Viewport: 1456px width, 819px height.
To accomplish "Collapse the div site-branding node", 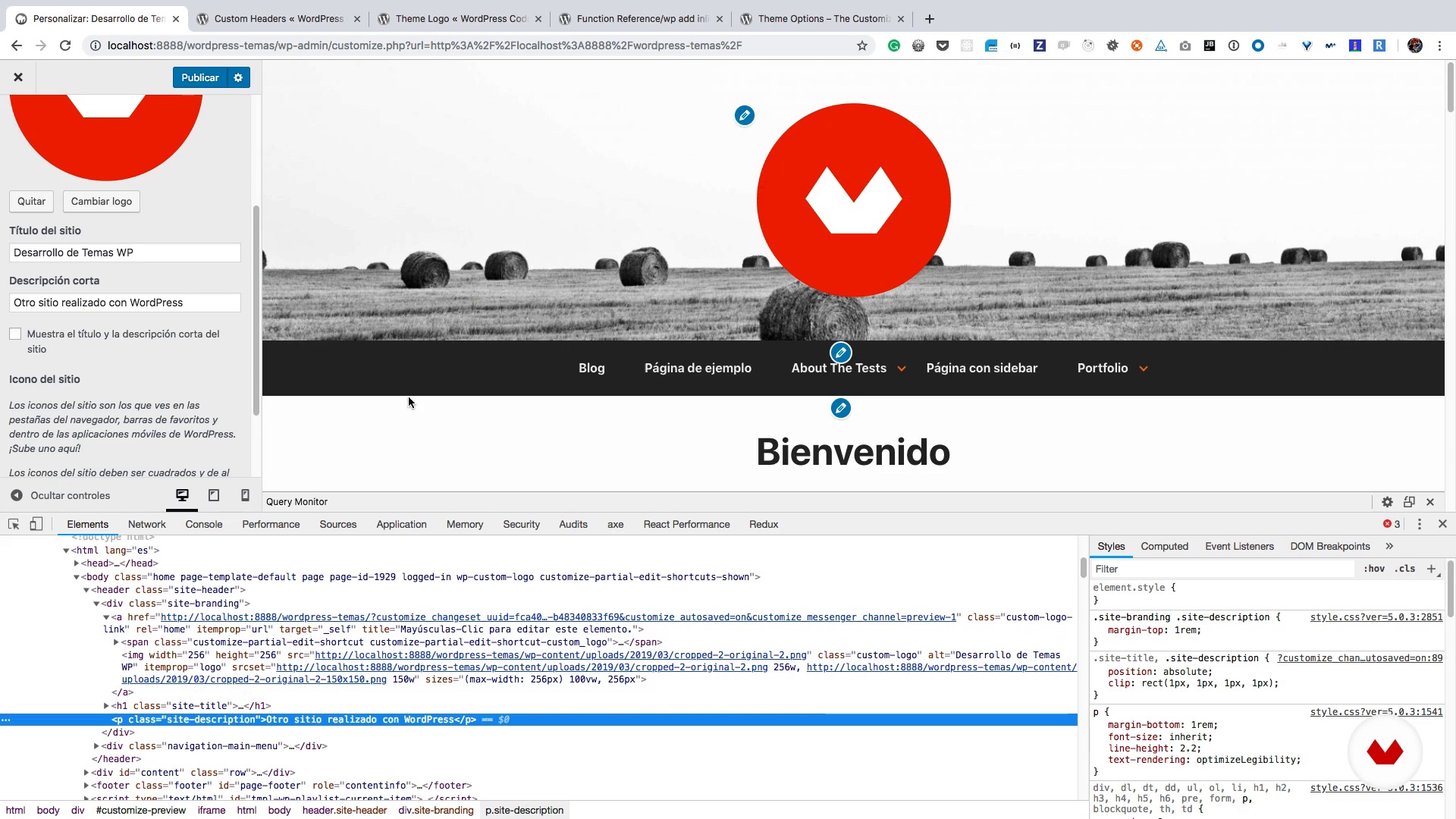I will 96,604.
